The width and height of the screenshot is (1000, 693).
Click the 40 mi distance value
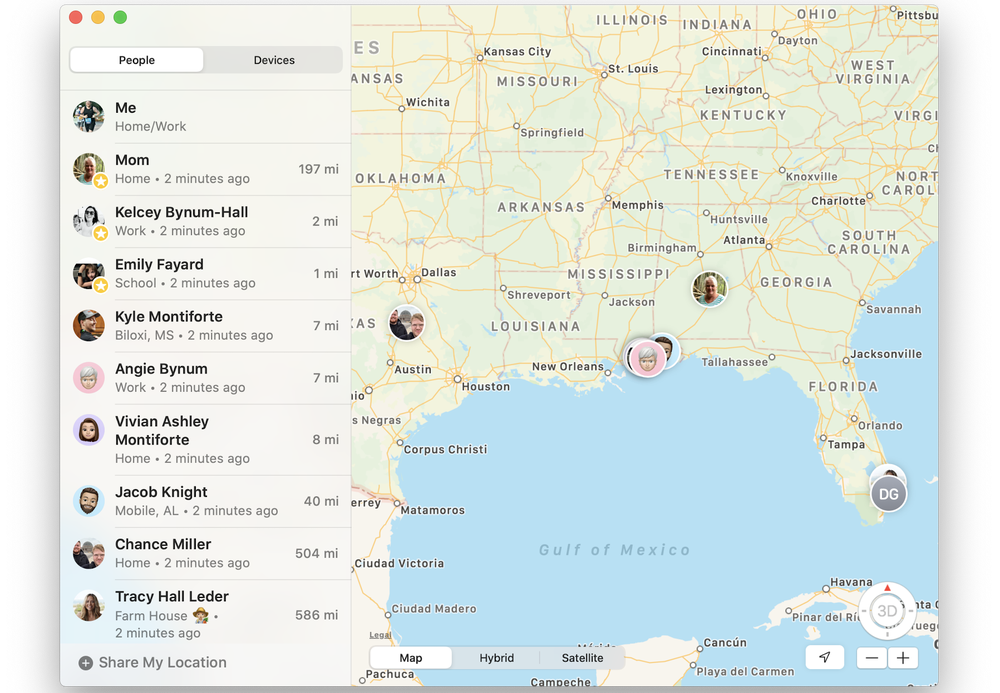(321, 501)
